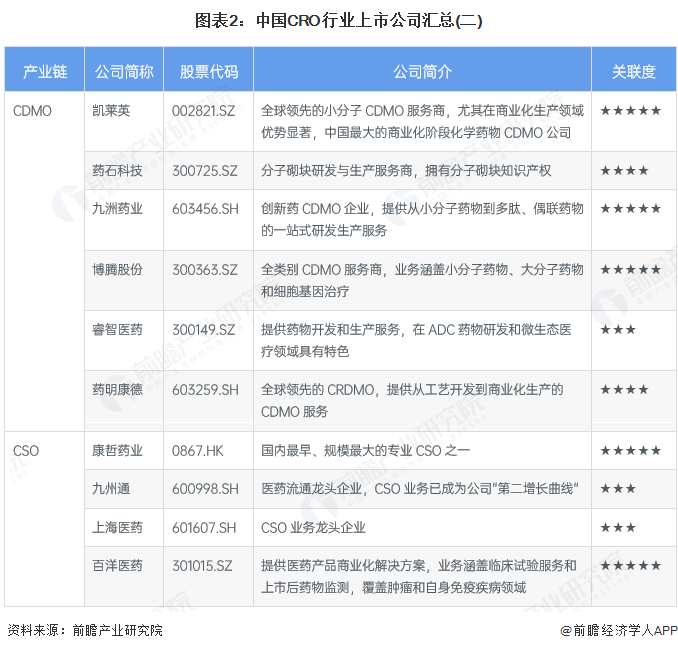The width and height of the screenshot is (678, 651).
Task: Click company name 博腾股份
Action: (117, 269)
